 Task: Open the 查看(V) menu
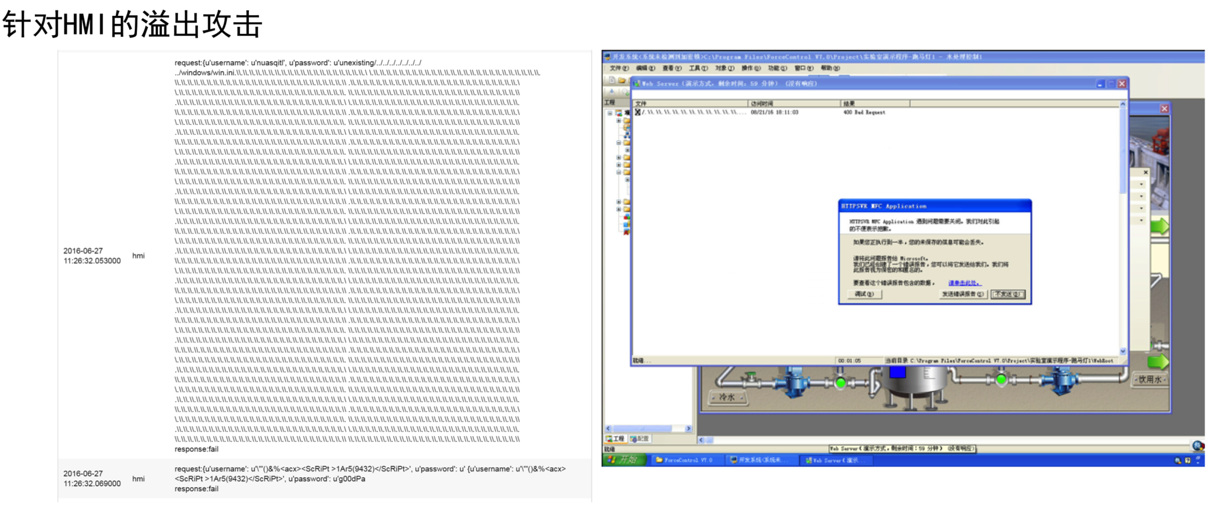672,69
